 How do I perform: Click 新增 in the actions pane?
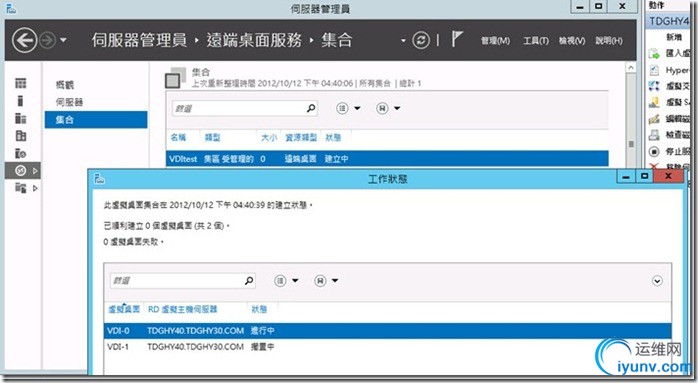tap(674, 37)
